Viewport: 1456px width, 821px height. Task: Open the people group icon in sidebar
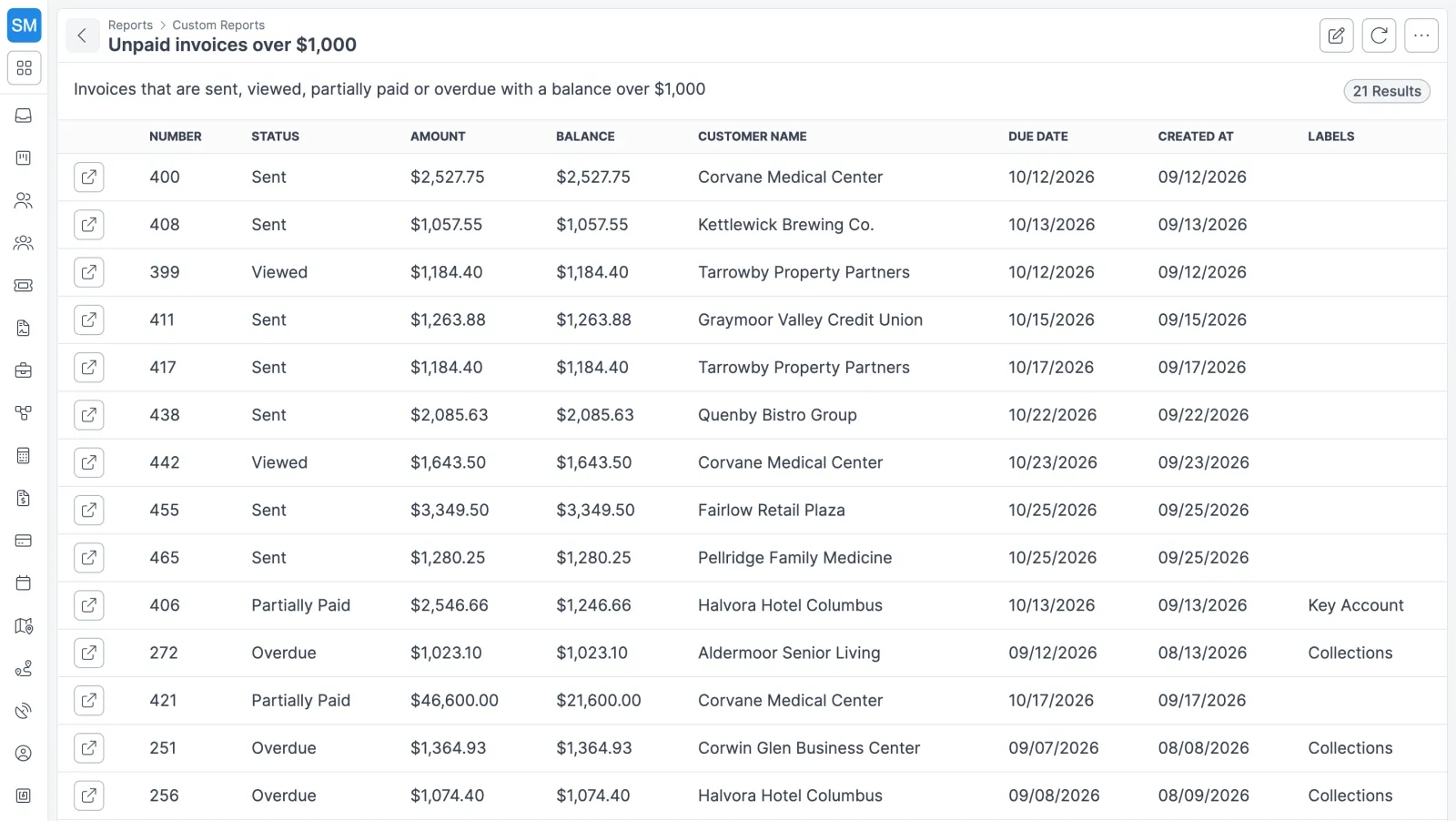24,243
